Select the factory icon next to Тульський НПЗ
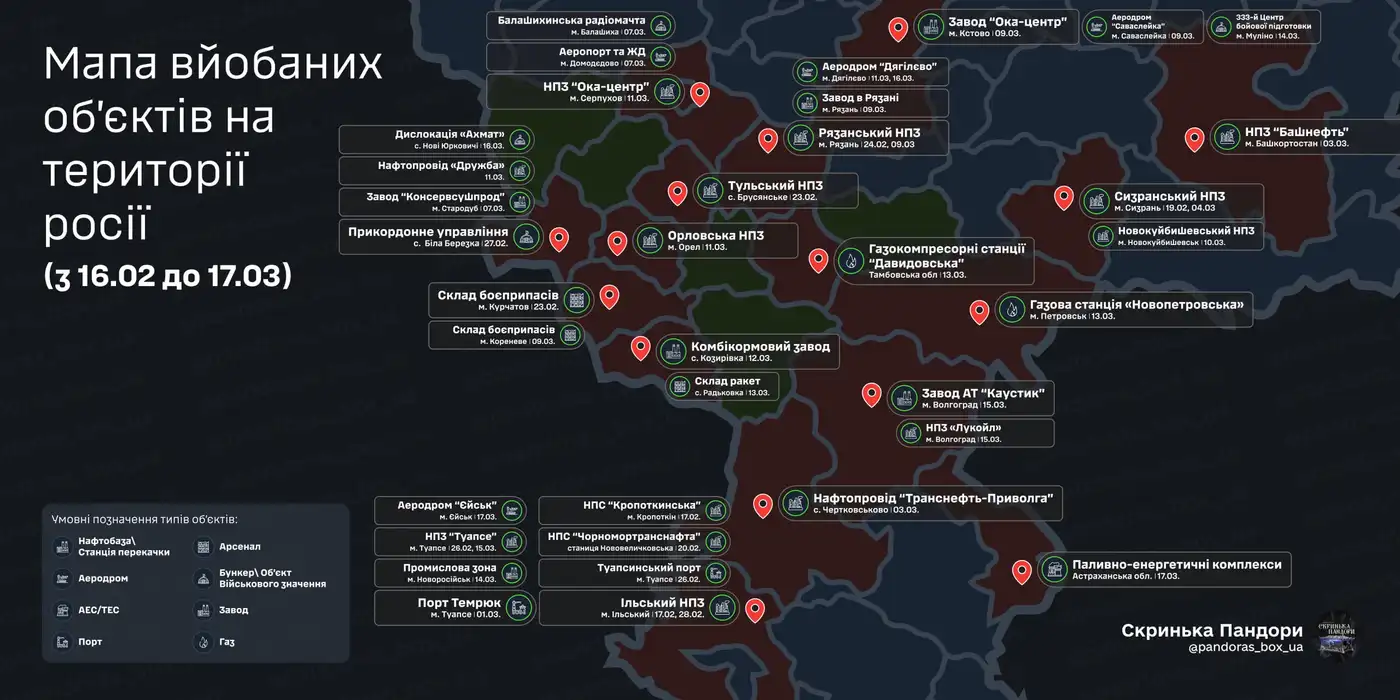 [709, 190]
